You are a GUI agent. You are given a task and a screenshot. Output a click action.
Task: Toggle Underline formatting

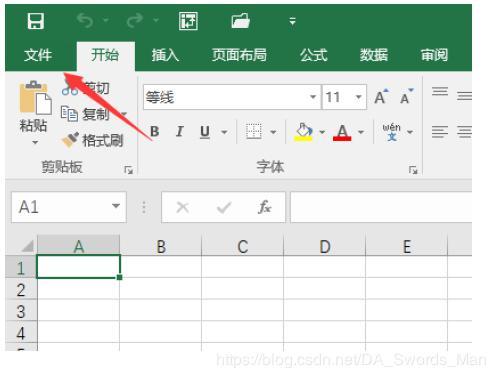click(205, 132)
